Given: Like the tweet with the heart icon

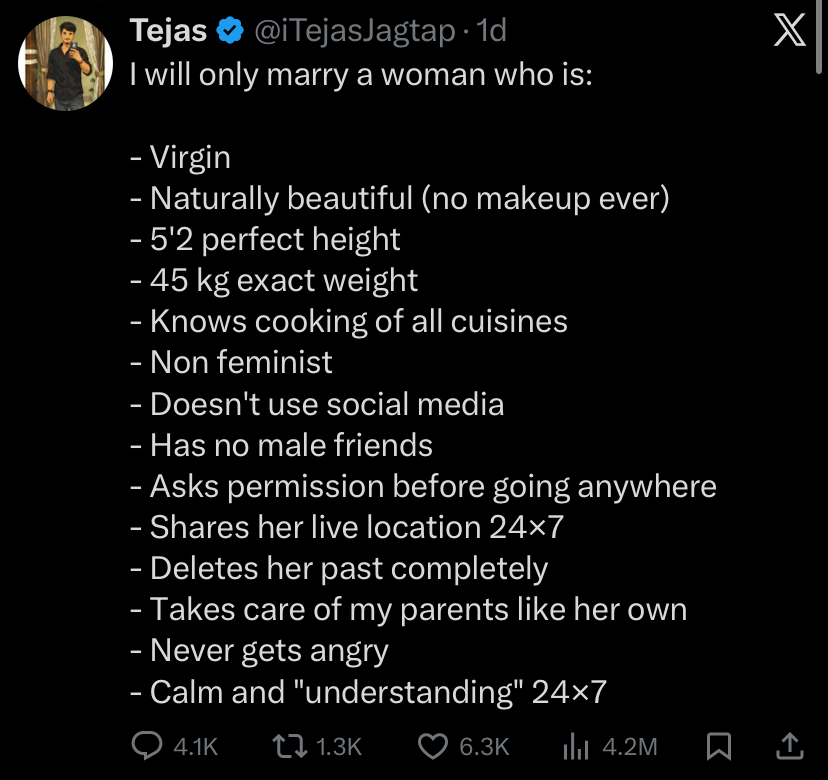Looking at the screenshot, I should (432, 745).
